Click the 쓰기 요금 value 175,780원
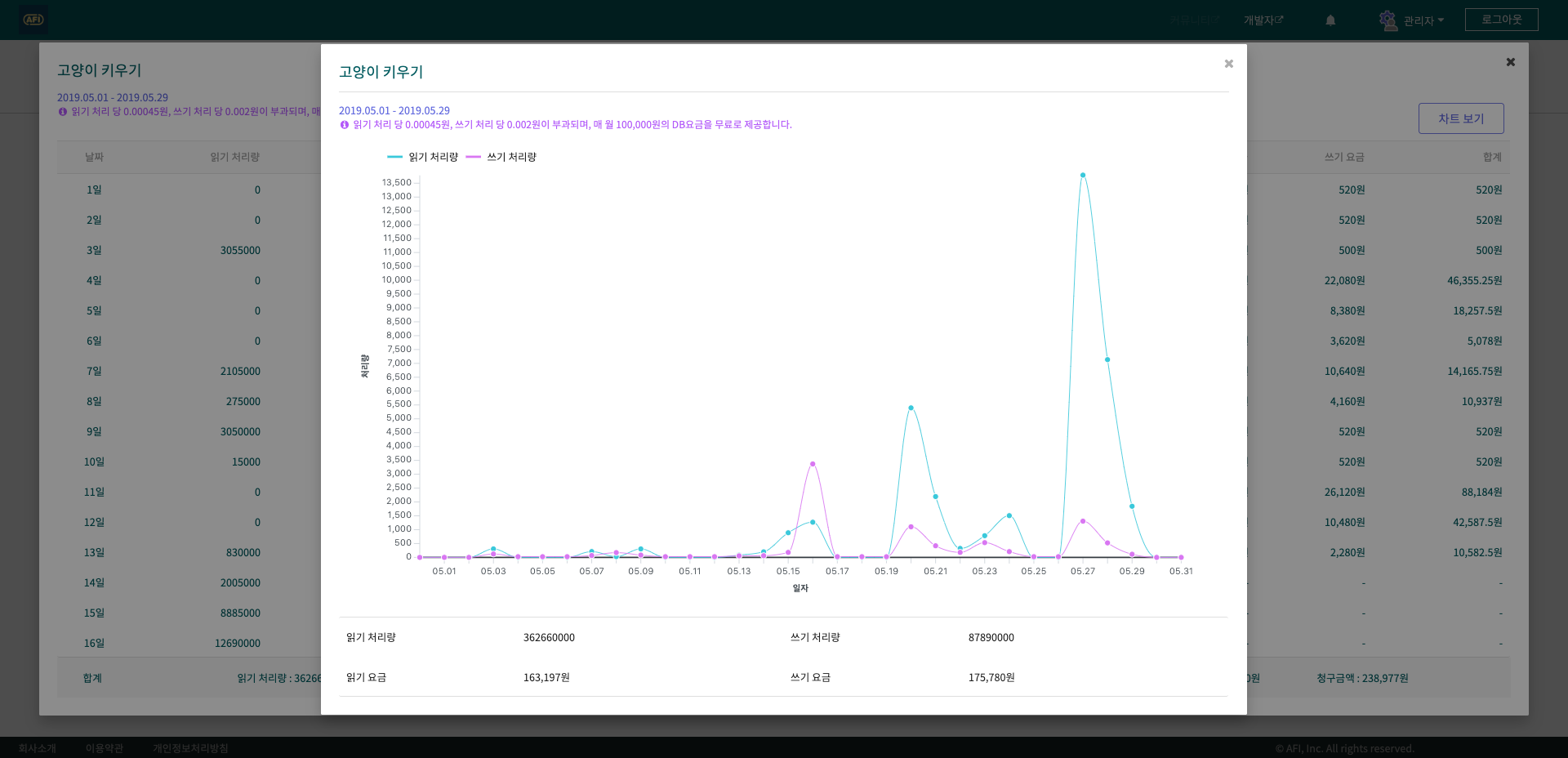 point(991,678)
